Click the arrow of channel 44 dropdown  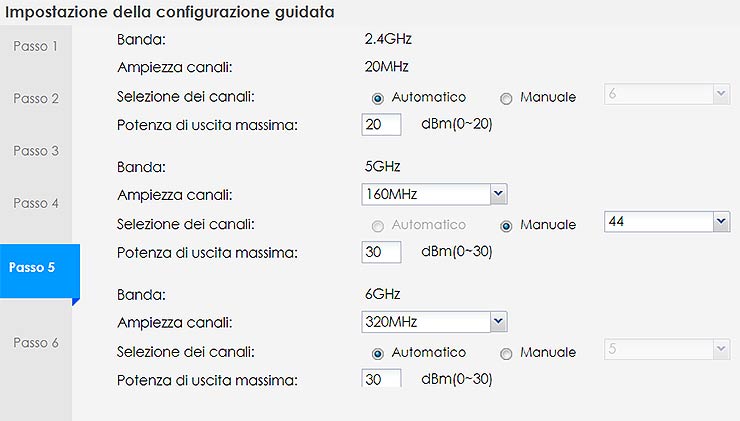tap(721, 221)
